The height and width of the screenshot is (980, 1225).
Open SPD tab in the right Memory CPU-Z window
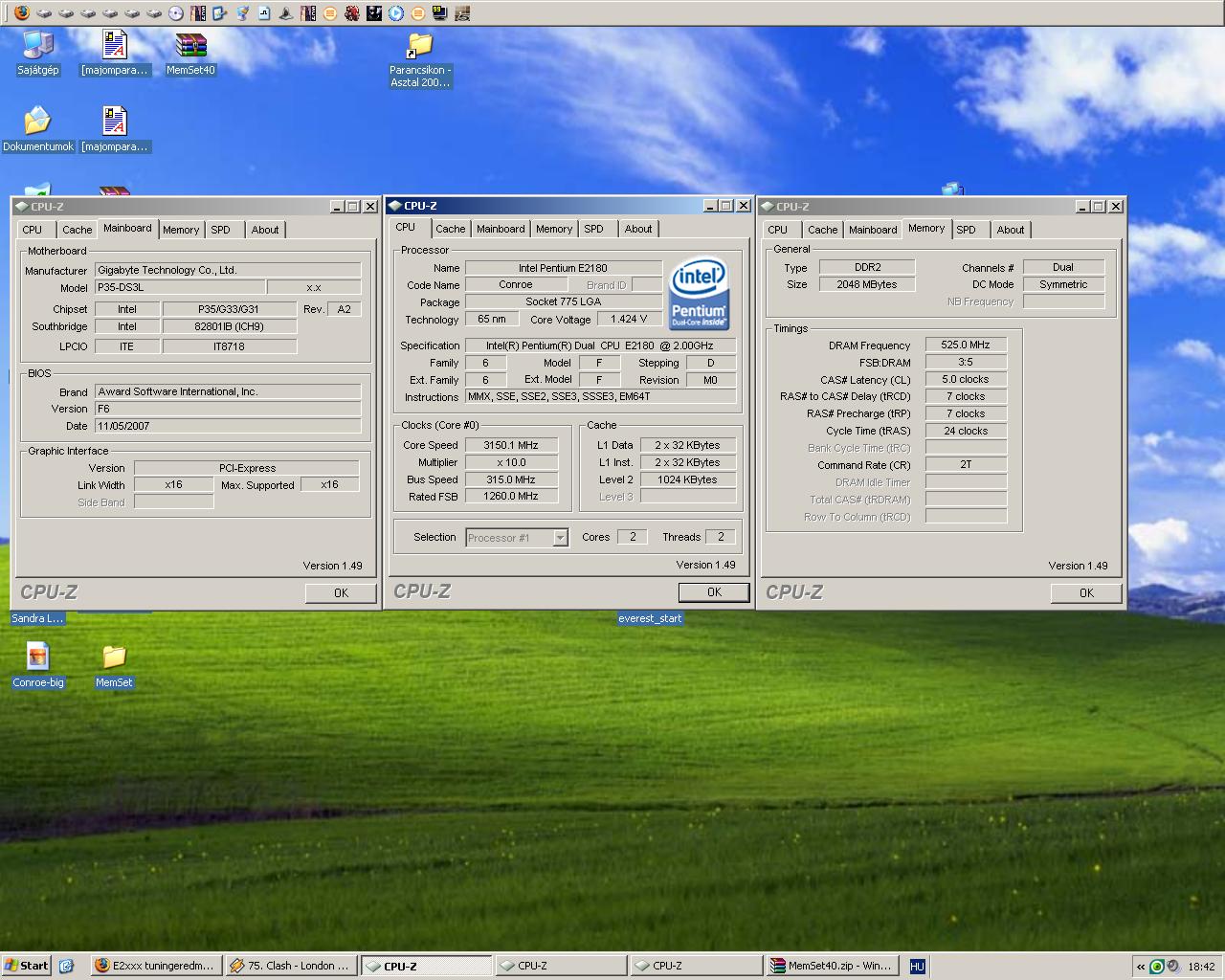(967, 230)
